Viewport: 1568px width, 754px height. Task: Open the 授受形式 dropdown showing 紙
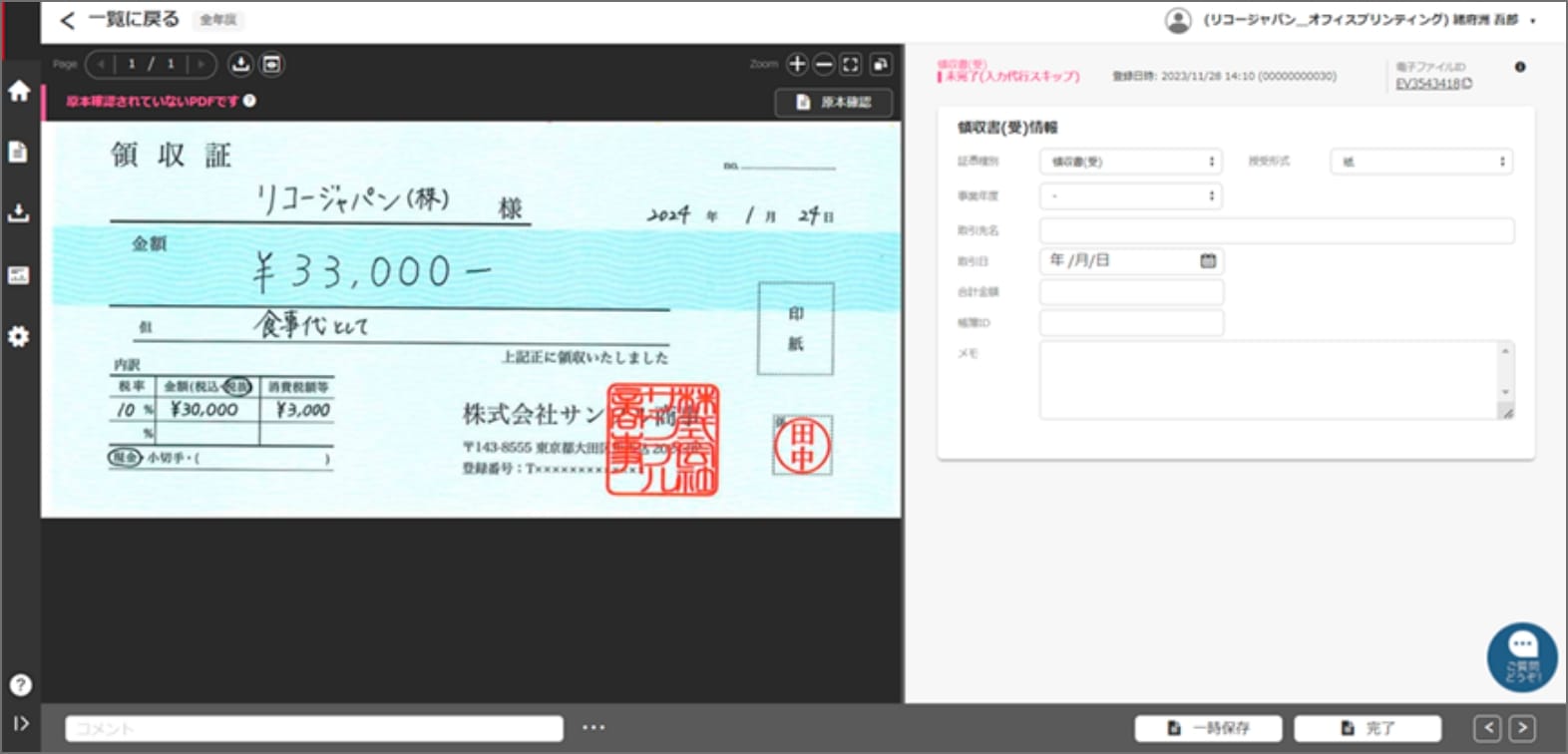pyautogui.click(x=1421, y=162)
